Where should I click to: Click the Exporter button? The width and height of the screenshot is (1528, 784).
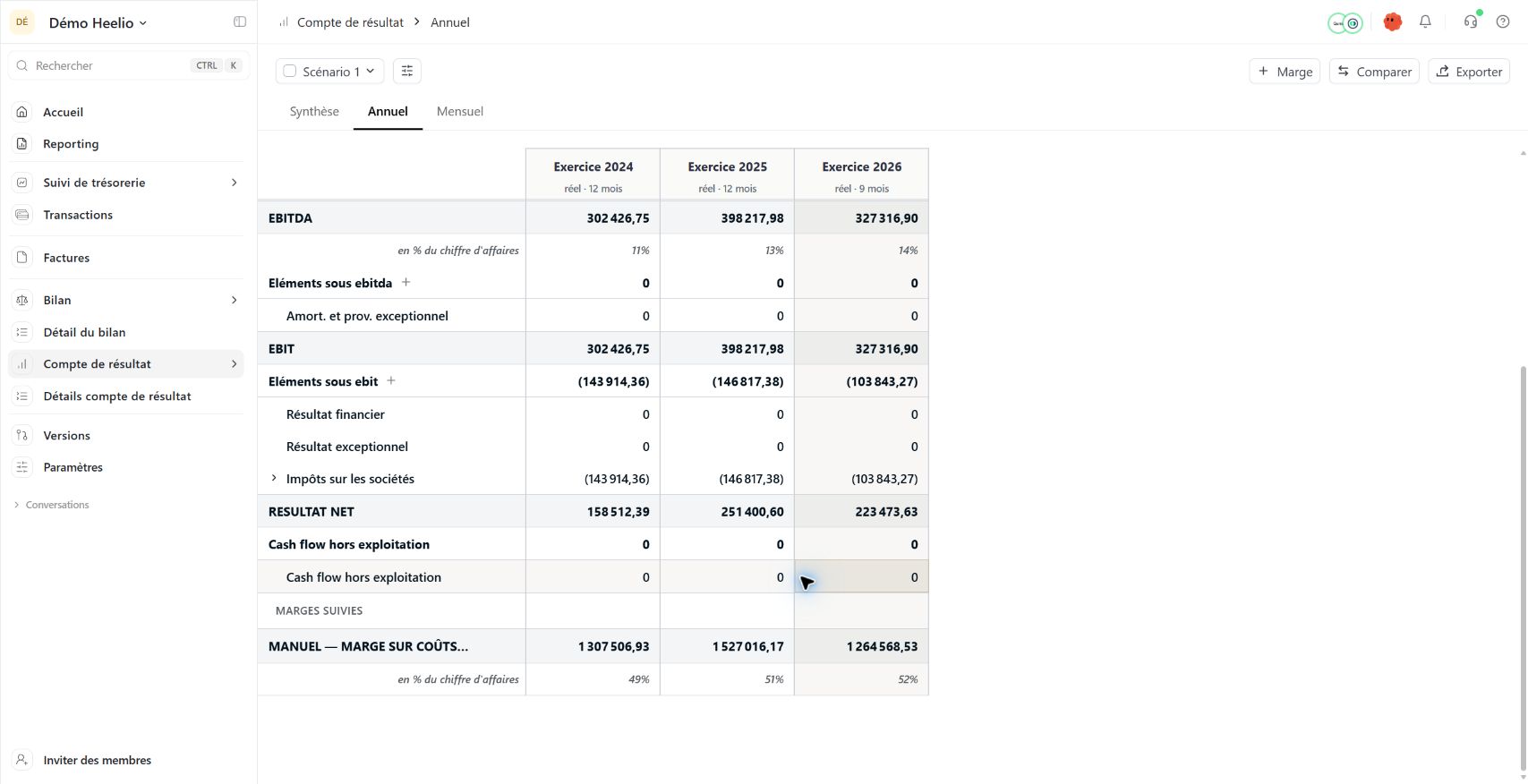(x=1469, y=72)
